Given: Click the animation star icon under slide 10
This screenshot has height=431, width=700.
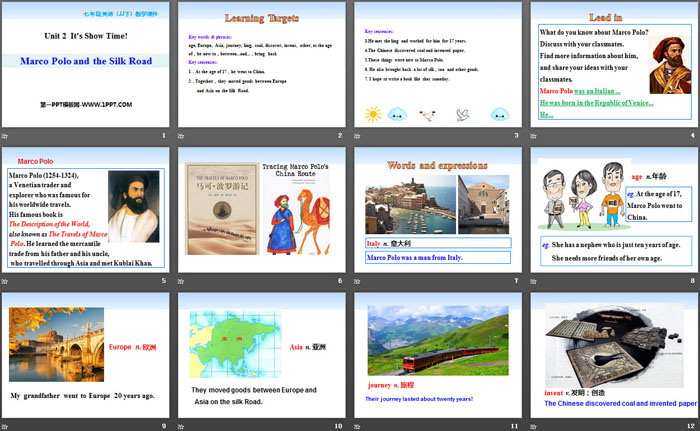Looking at the screenshot, I should (181, 427).
